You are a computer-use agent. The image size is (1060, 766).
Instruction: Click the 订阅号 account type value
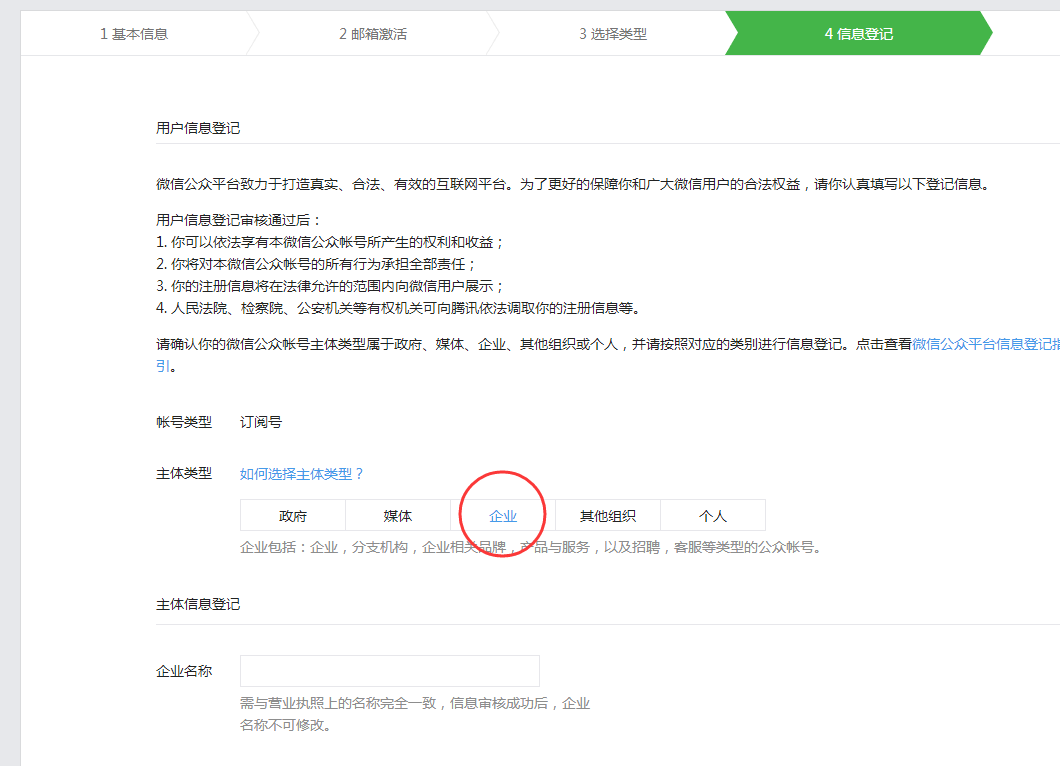click(261, 422)
